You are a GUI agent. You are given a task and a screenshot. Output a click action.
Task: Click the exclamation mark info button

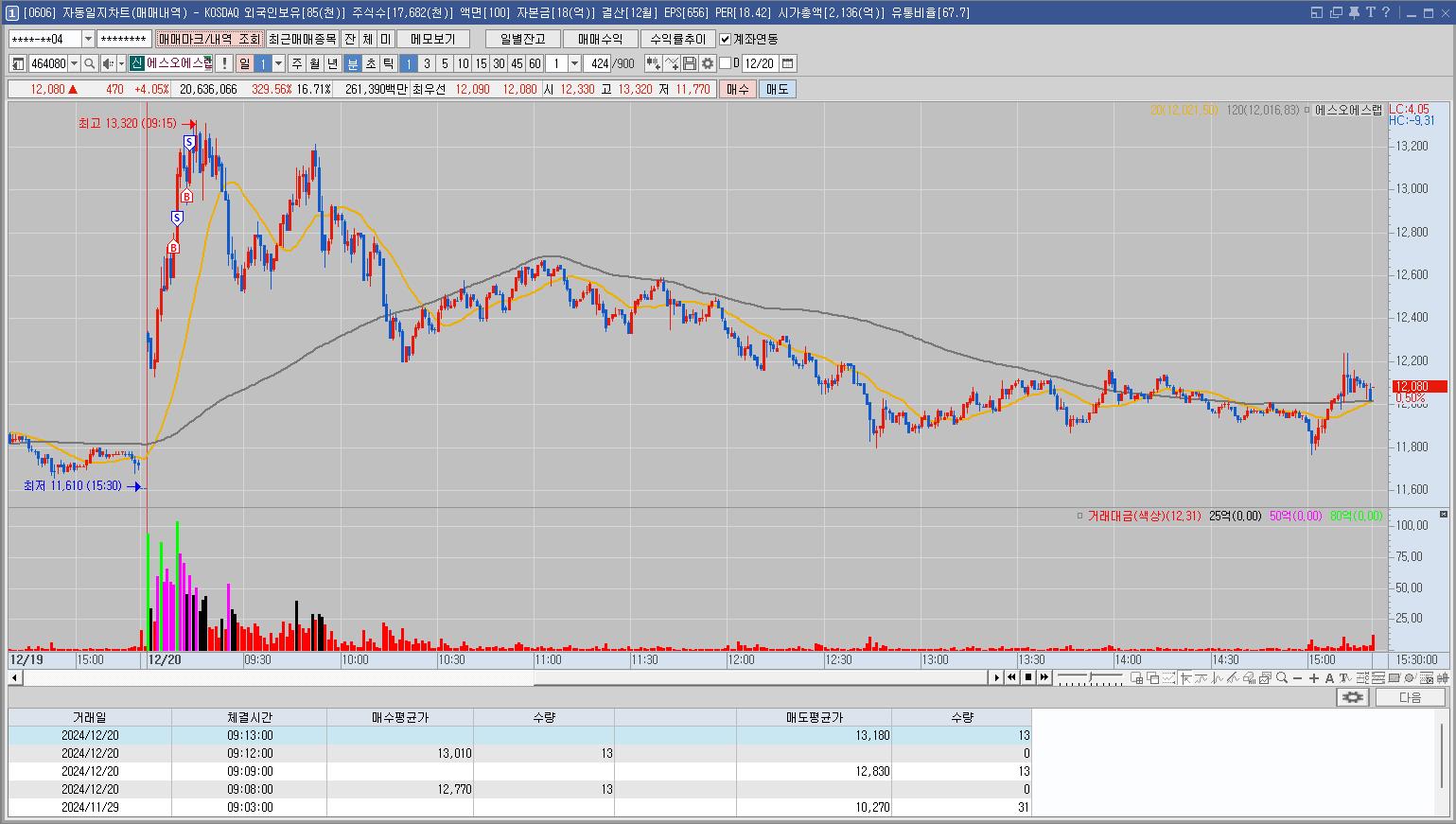point(224,63)
